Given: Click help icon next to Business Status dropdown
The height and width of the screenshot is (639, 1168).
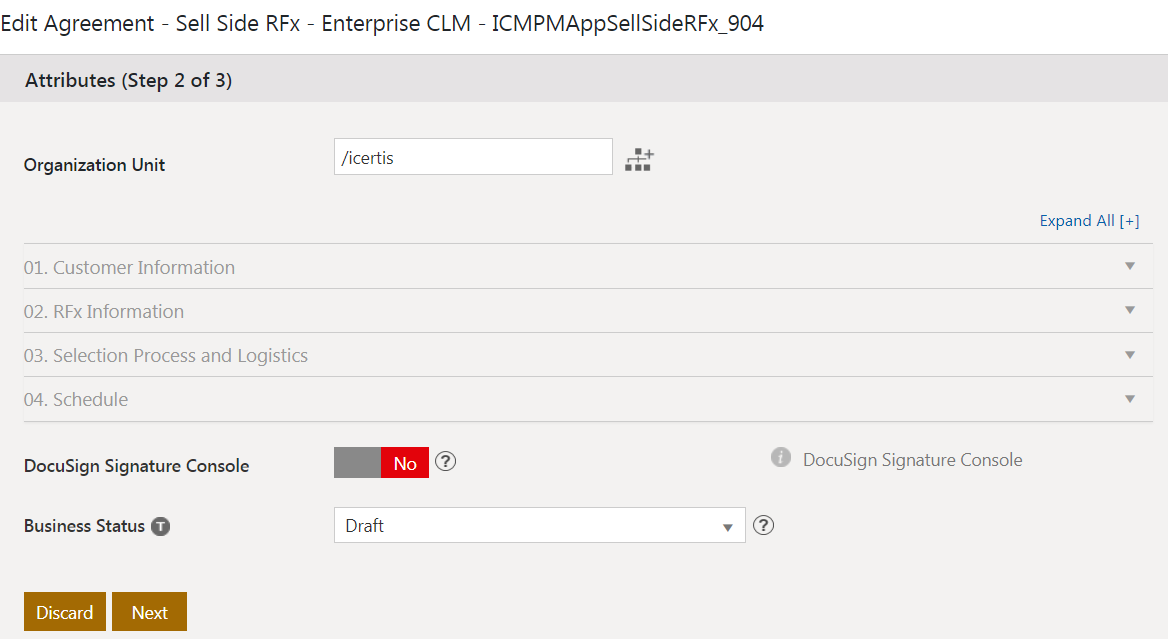Looking at the screenshot, I should click(x=763, y=525).
